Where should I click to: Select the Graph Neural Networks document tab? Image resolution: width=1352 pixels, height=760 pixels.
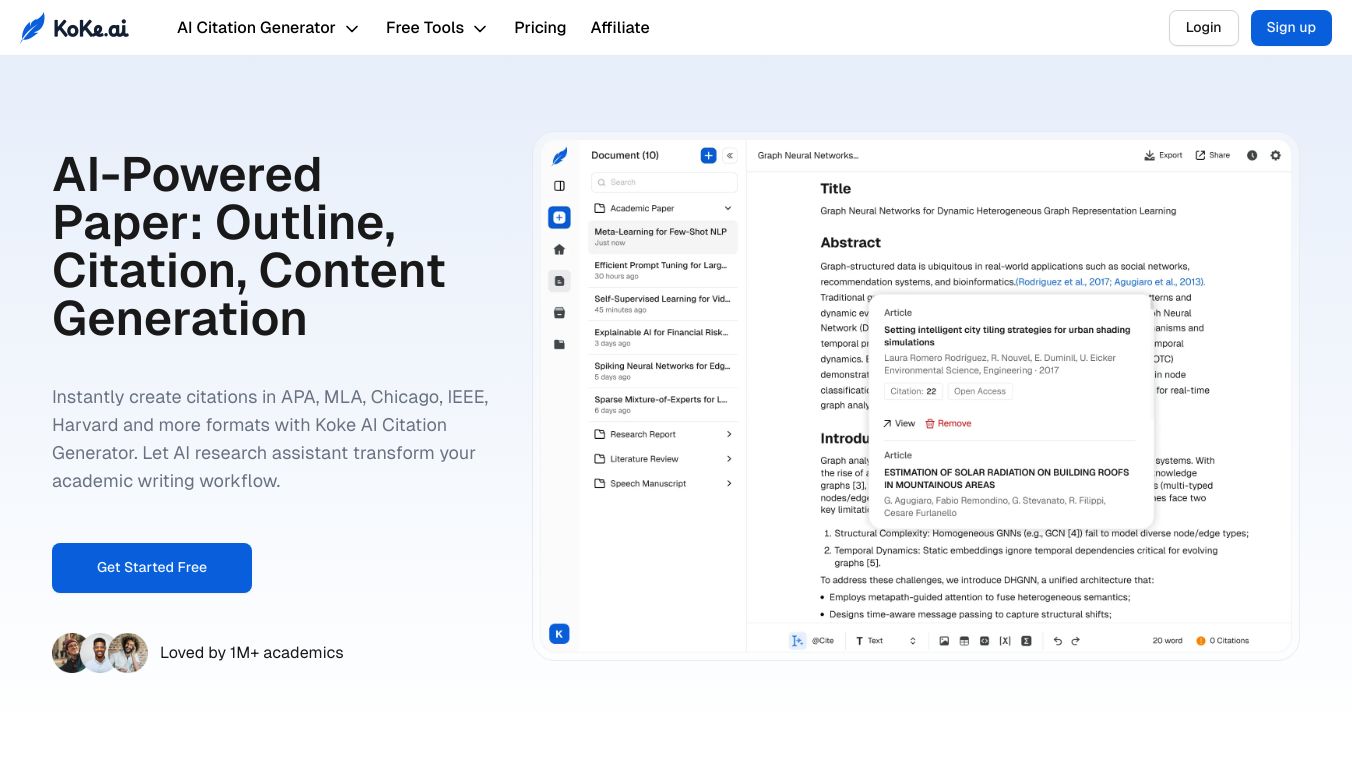click(808, 156)
